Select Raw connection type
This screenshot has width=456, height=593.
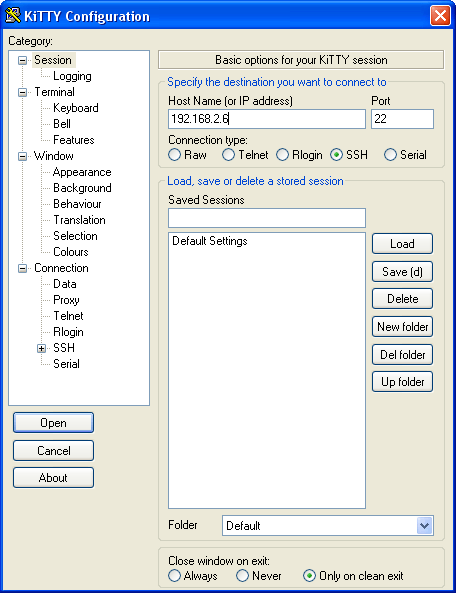click(174, 155)
